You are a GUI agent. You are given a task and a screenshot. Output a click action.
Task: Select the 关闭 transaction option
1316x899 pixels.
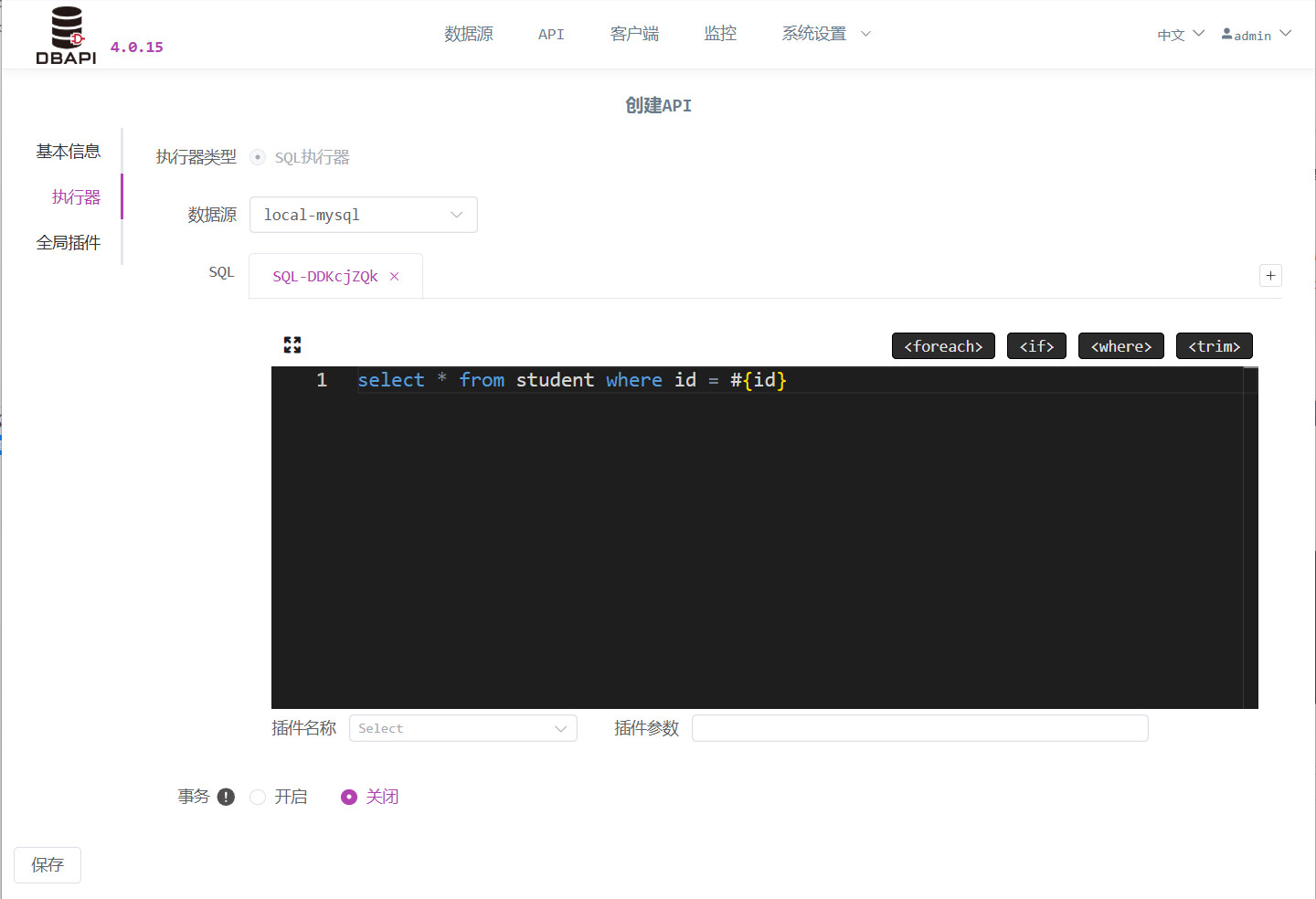tap(348, 797)
